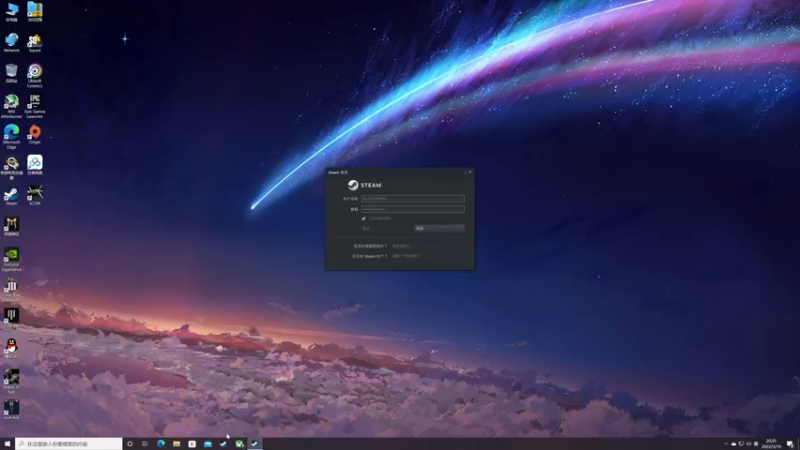The image size is (800, 450).
Task: Open the notification center icon
Action: click(790, 444)
